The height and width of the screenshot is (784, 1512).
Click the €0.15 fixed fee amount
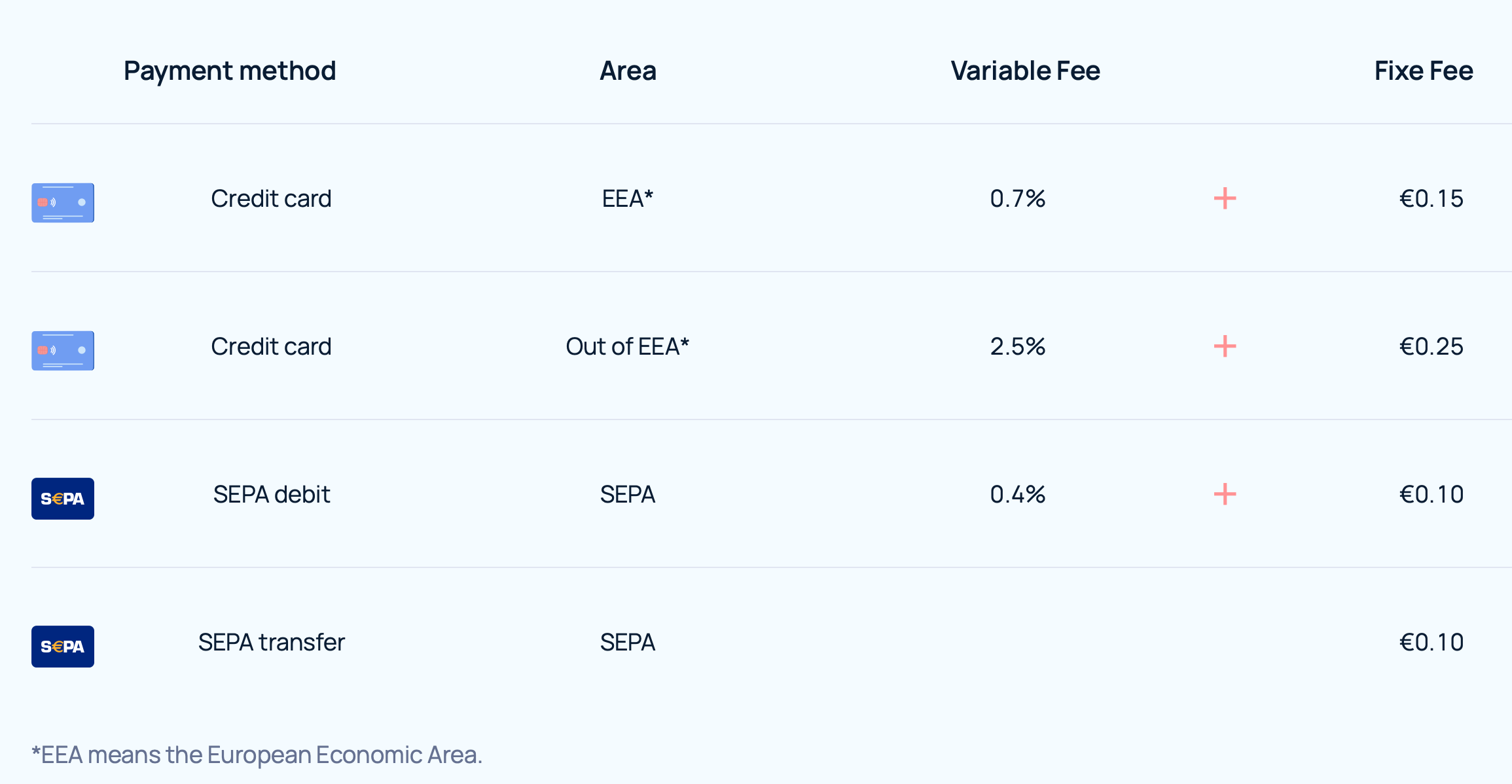coord(1431,198)
